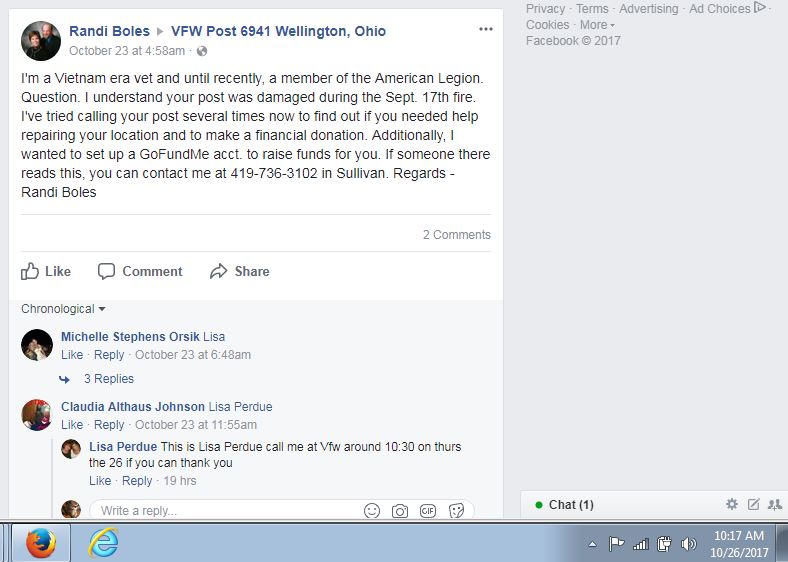
Task: Share this post
Action: [240, 271]
